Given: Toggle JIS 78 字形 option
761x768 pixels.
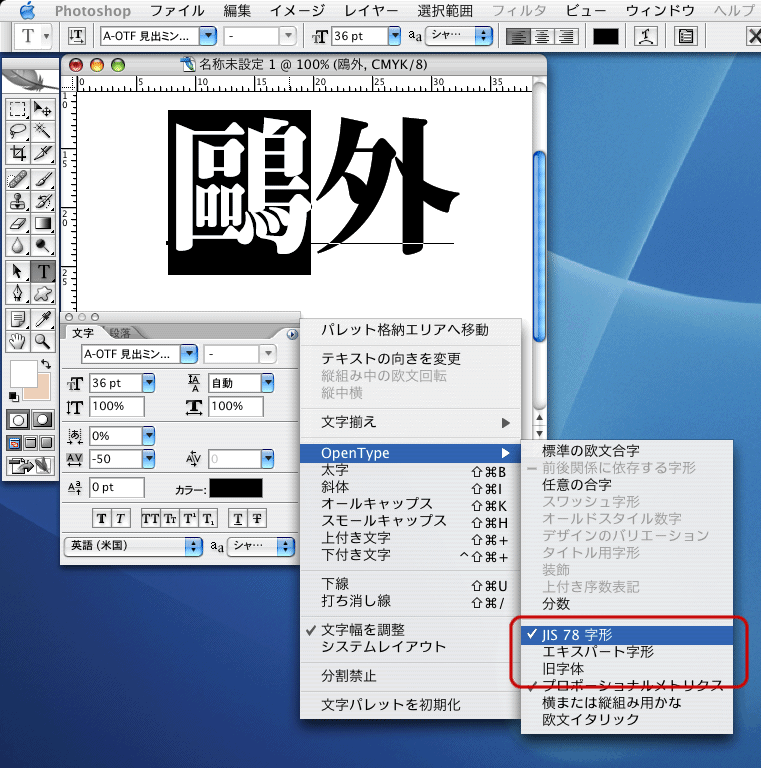Looking at the screenshot, I should tap(627, 635).
